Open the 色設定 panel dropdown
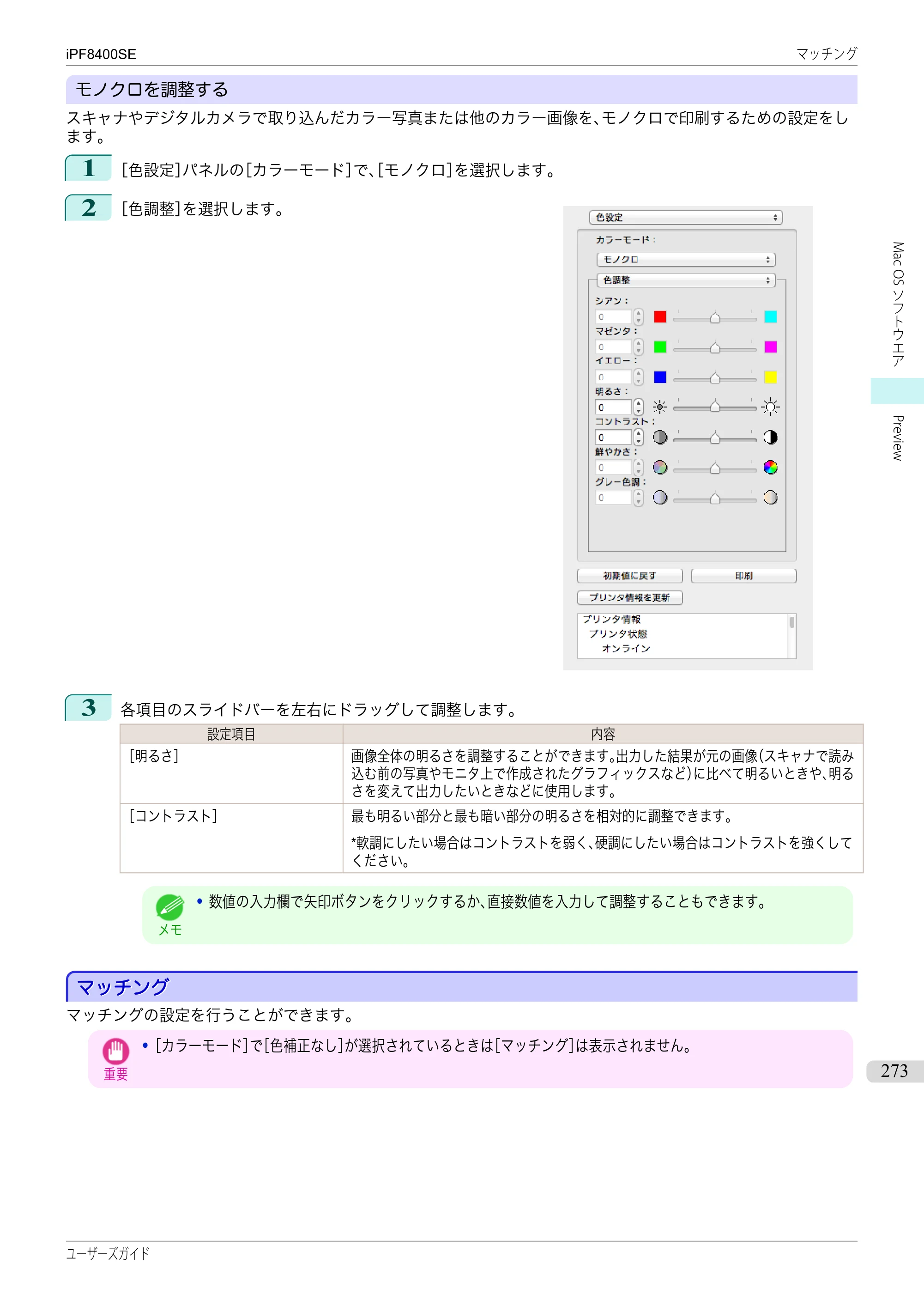 pos(686,218)
